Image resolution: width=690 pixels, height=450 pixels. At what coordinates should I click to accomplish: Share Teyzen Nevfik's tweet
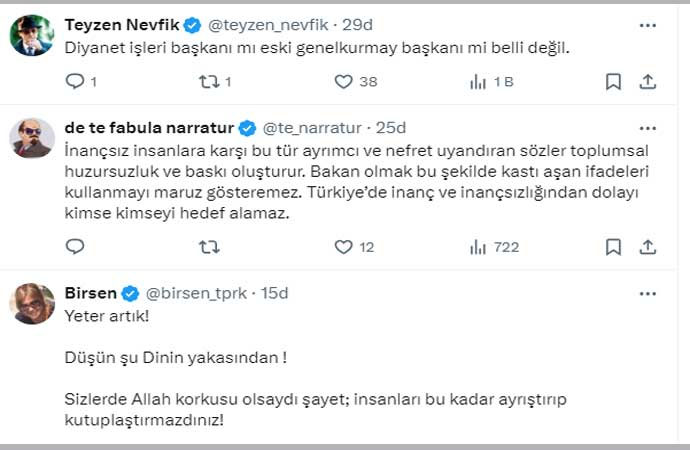click(x=647, y=82)
